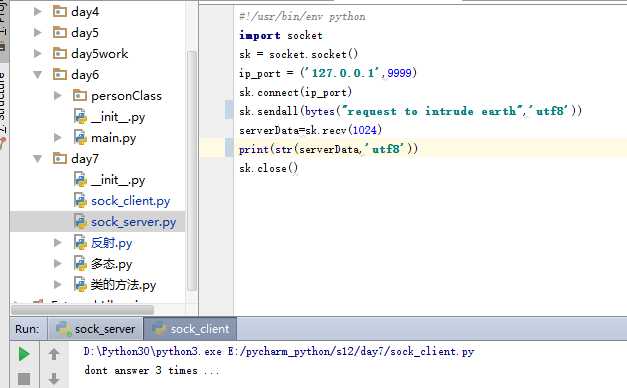This screenshot has height=388, width=627.
Task: Click the green Rerun play icon
Action: pyautogui.click(x=24, y=354)
